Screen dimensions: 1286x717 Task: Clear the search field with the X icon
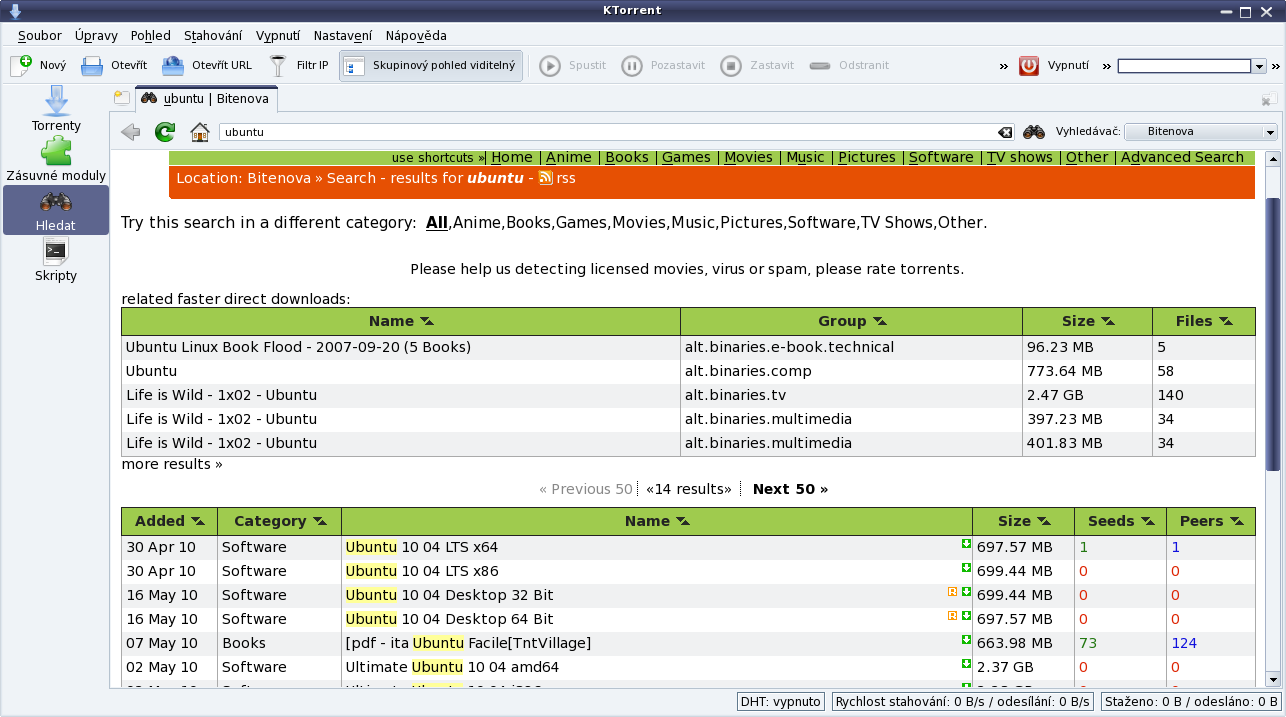pos(1005,132)
